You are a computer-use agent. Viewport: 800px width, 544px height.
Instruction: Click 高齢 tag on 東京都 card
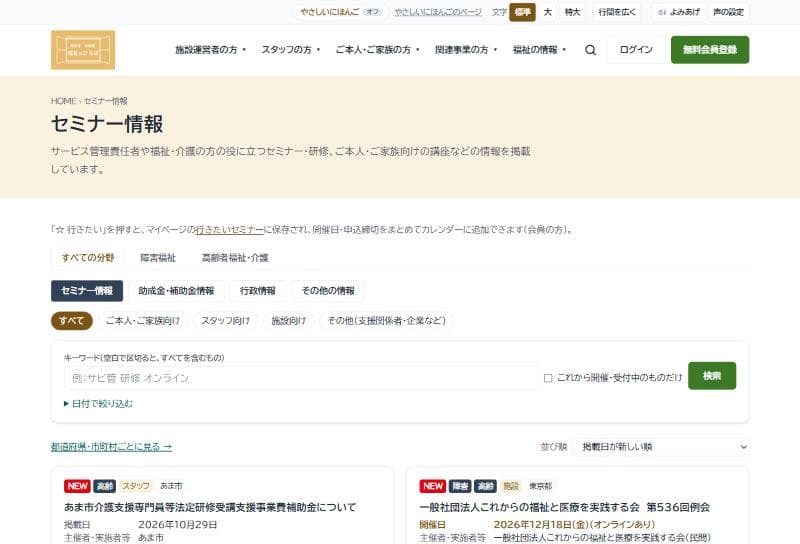tap(485, 486)
